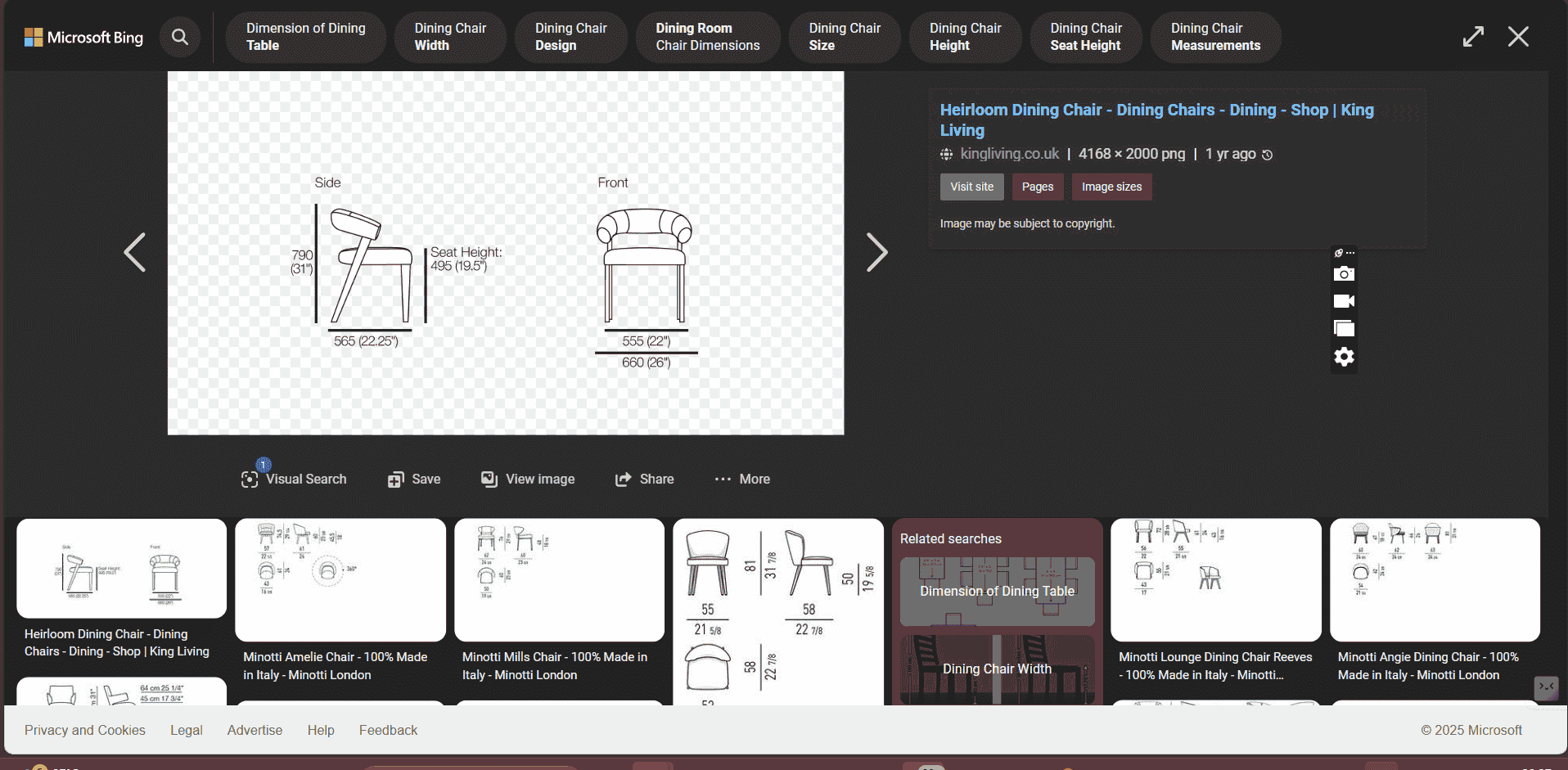
Task: Open the Minotti Amelie Chair thumbnail
Action: coord(340,580)
